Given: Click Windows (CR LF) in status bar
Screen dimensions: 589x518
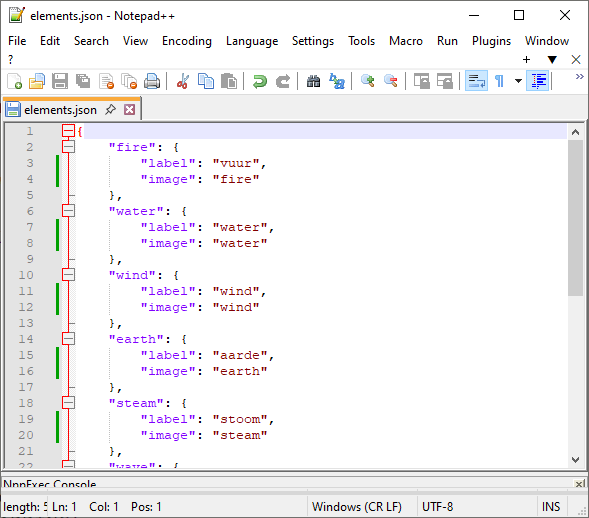Looking at the screenshot, I should click(357, 507).
